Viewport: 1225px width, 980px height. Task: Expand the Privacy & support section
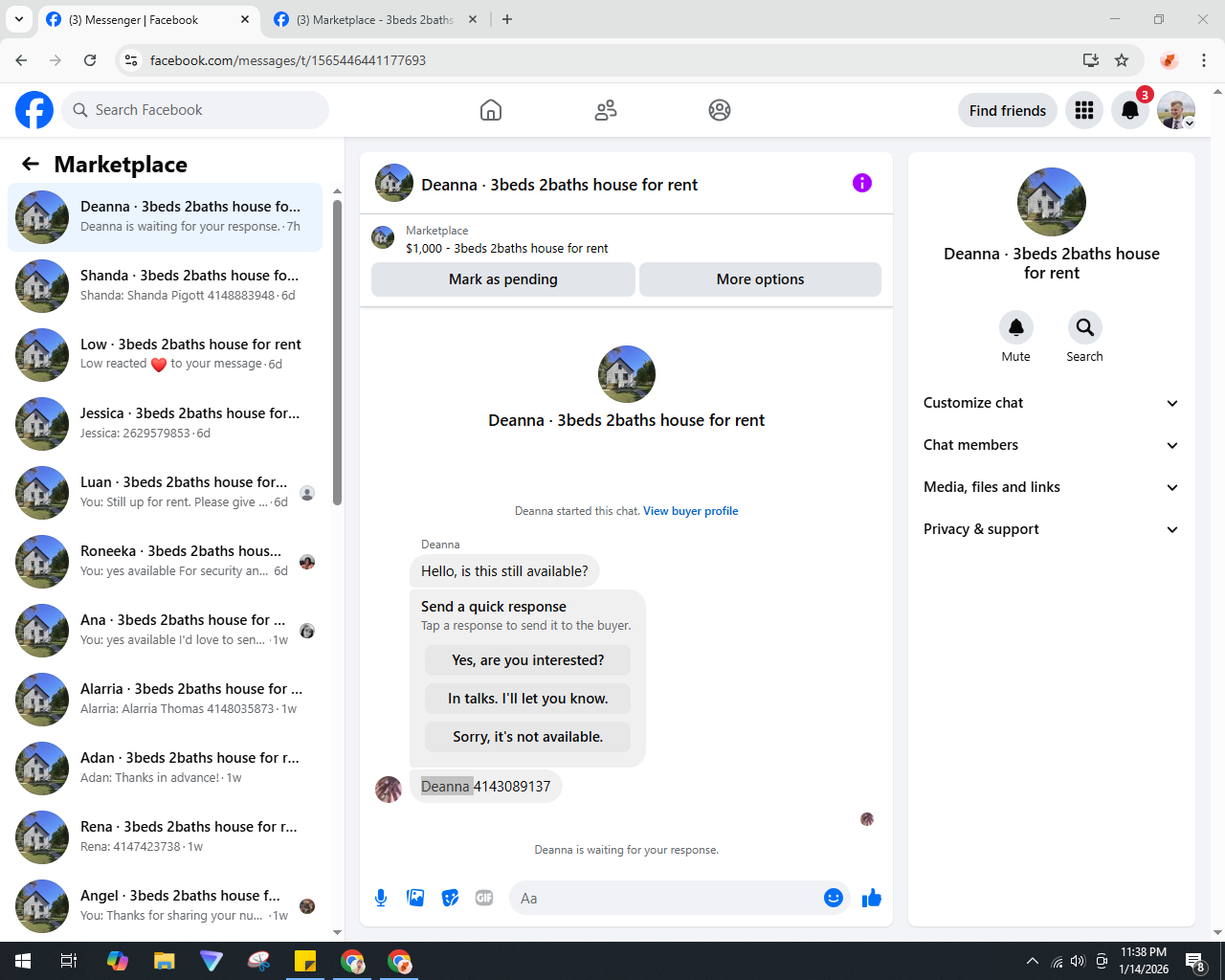point(1052,529)
